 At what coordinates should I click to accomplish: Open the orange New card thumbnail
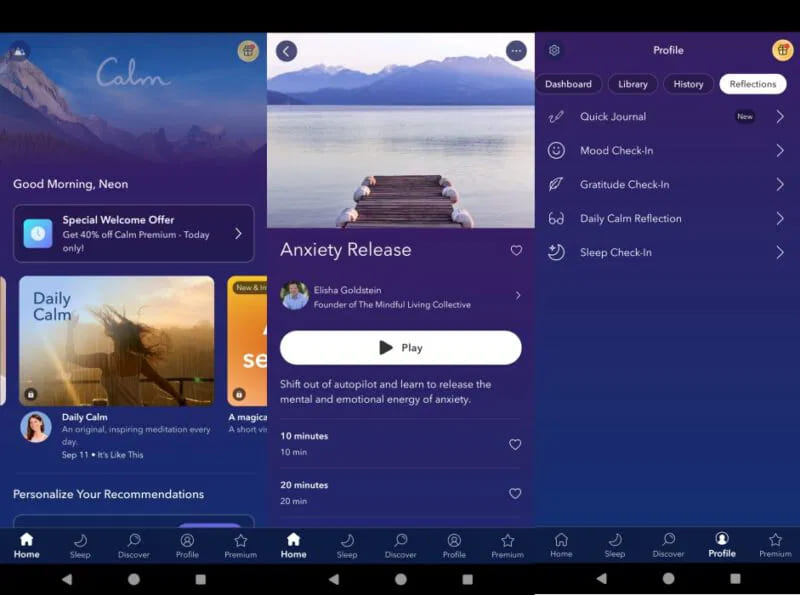point(247,341)
